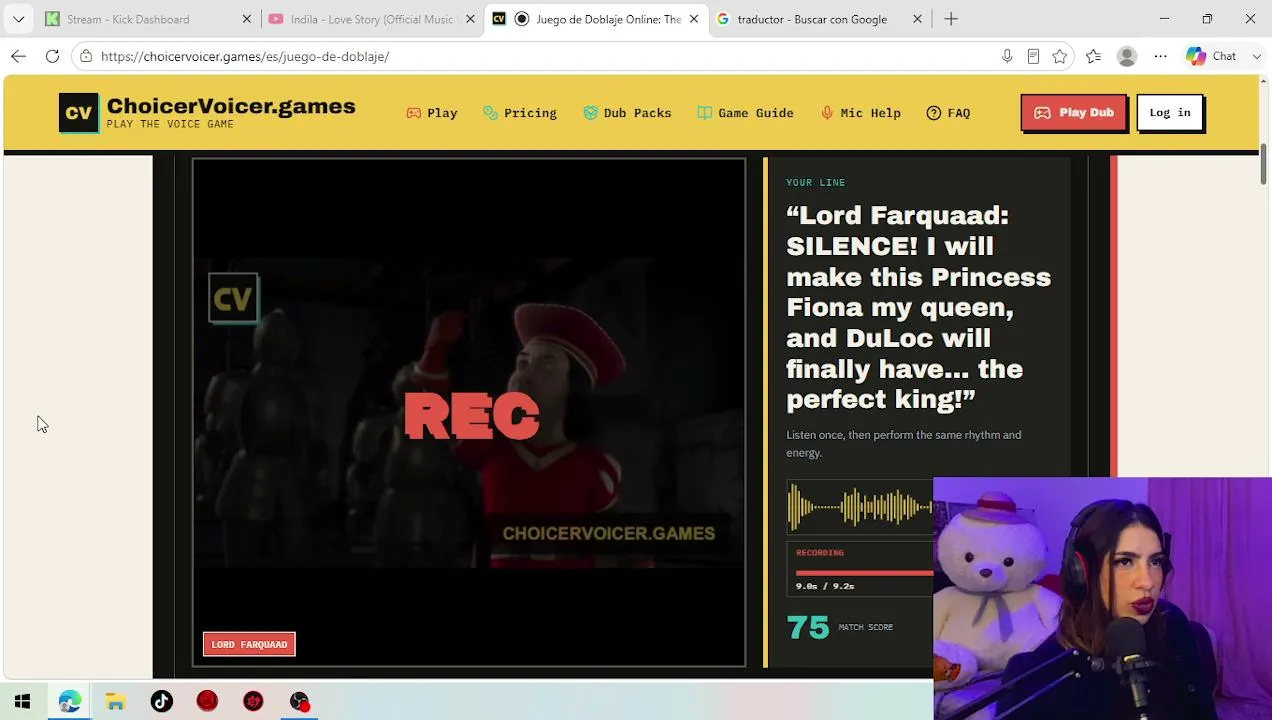Open Copilot Chat button
Screen dimensions: 1272x720
click(x=1212, y=56)
